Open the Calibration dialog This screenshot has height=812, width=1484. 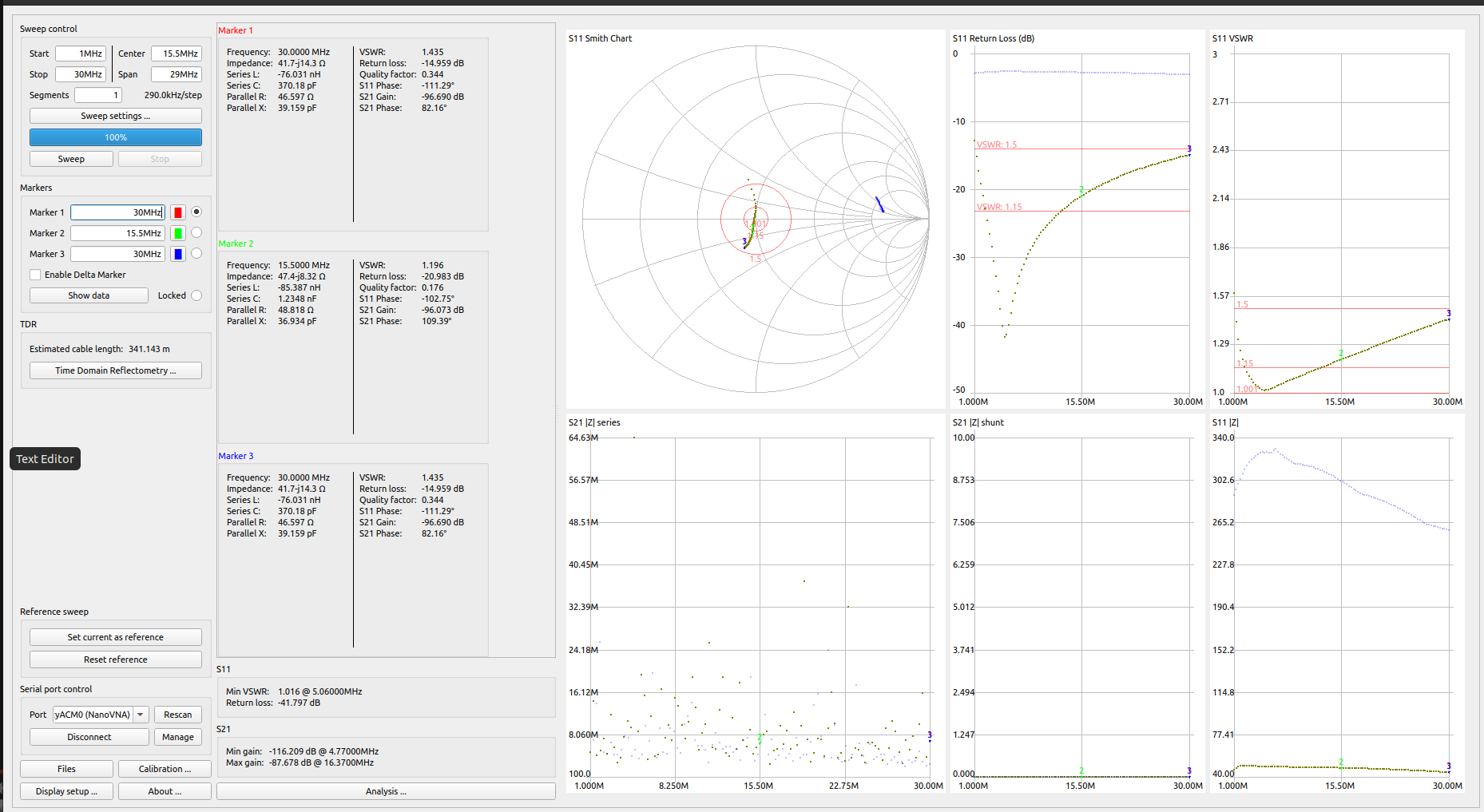tap(165, 769)
